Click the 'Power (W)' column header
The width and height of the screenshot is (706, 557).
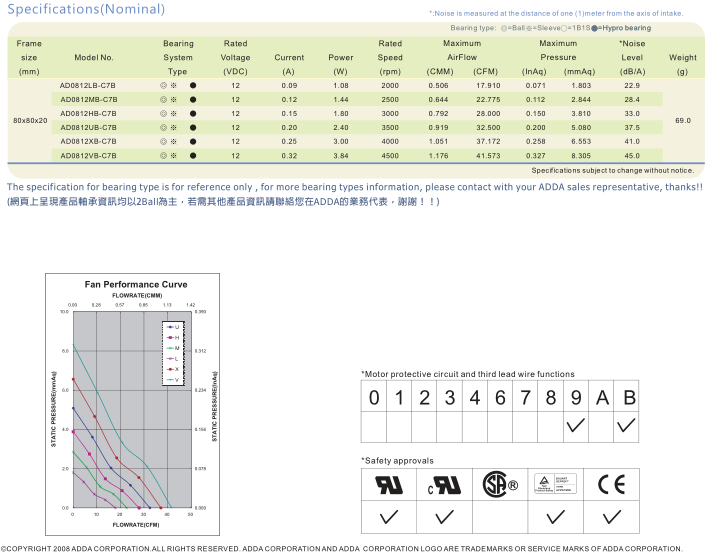coord(341,64)
